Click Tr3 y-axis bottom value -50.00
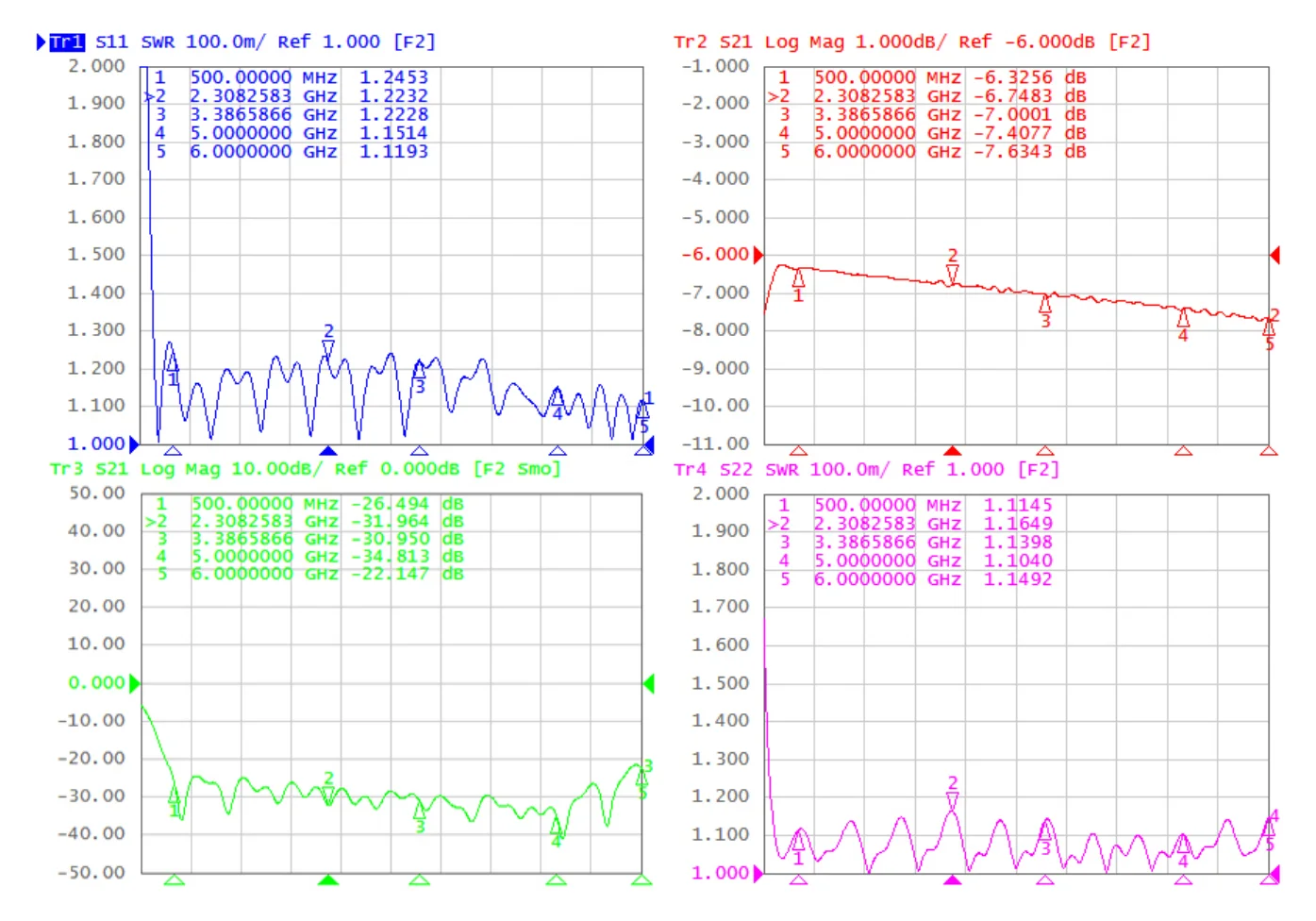 92,872
